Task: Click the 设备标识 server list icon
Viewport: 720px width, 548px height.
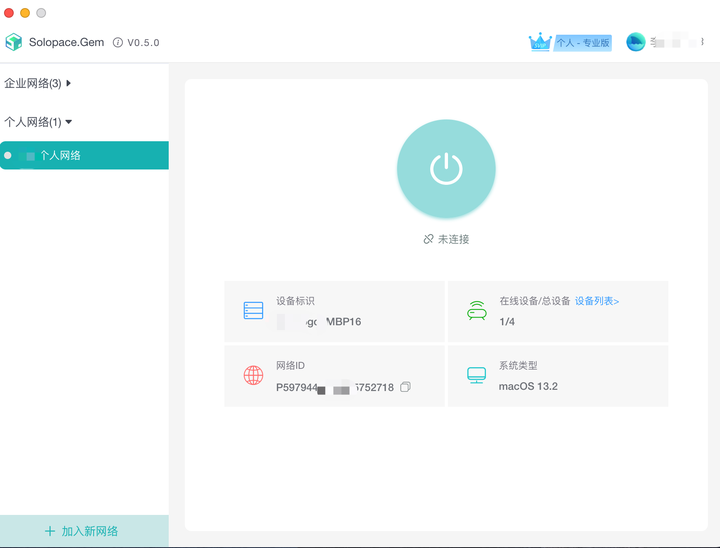Action: 253,311
